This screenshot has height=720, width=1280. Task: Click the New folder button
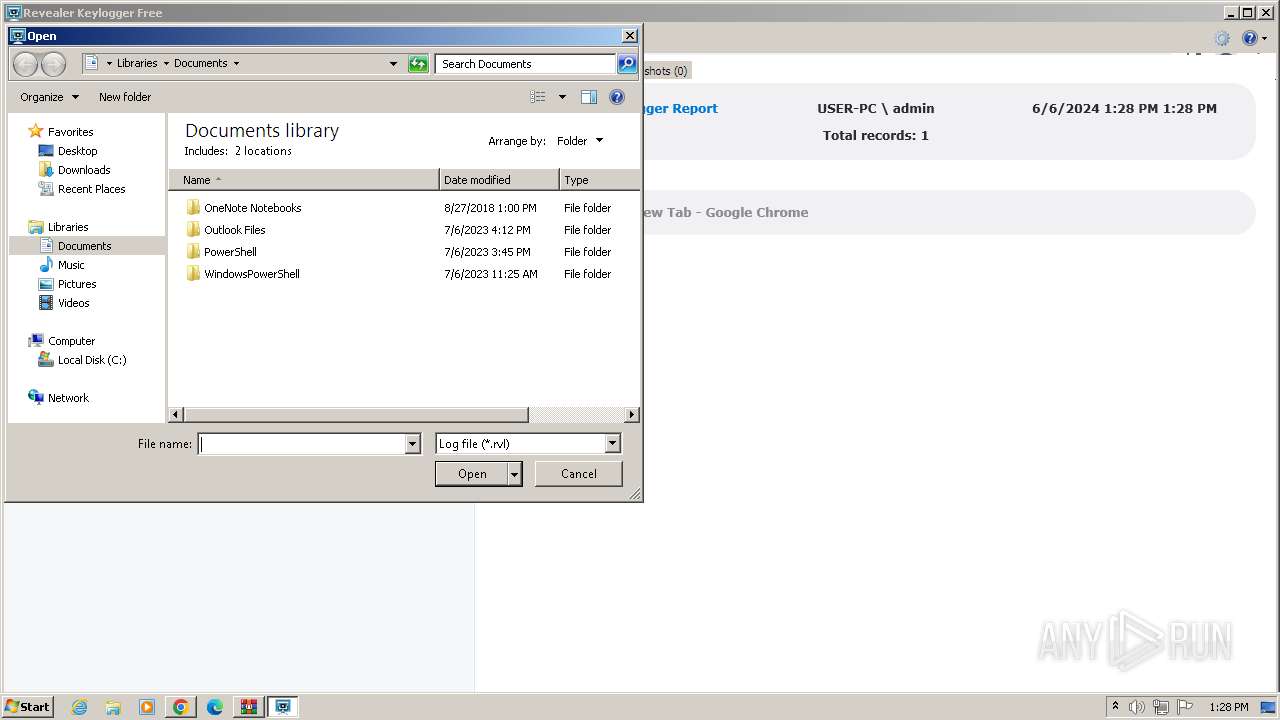125,97
